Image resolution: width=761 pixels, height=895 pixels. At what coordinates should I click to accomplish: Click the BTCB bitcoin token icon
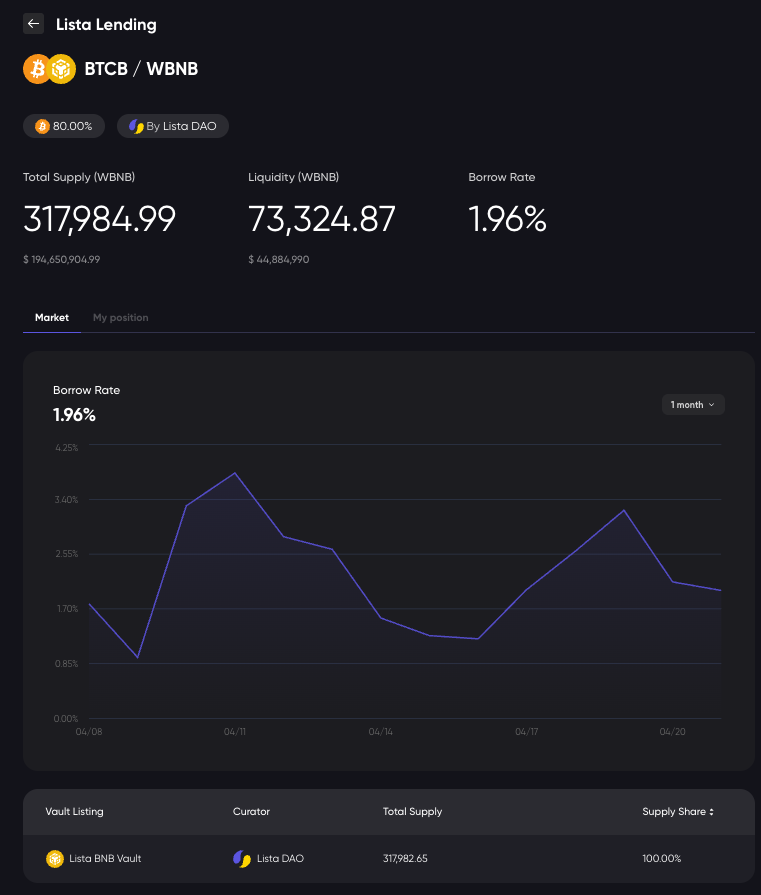tap(37, 69)
